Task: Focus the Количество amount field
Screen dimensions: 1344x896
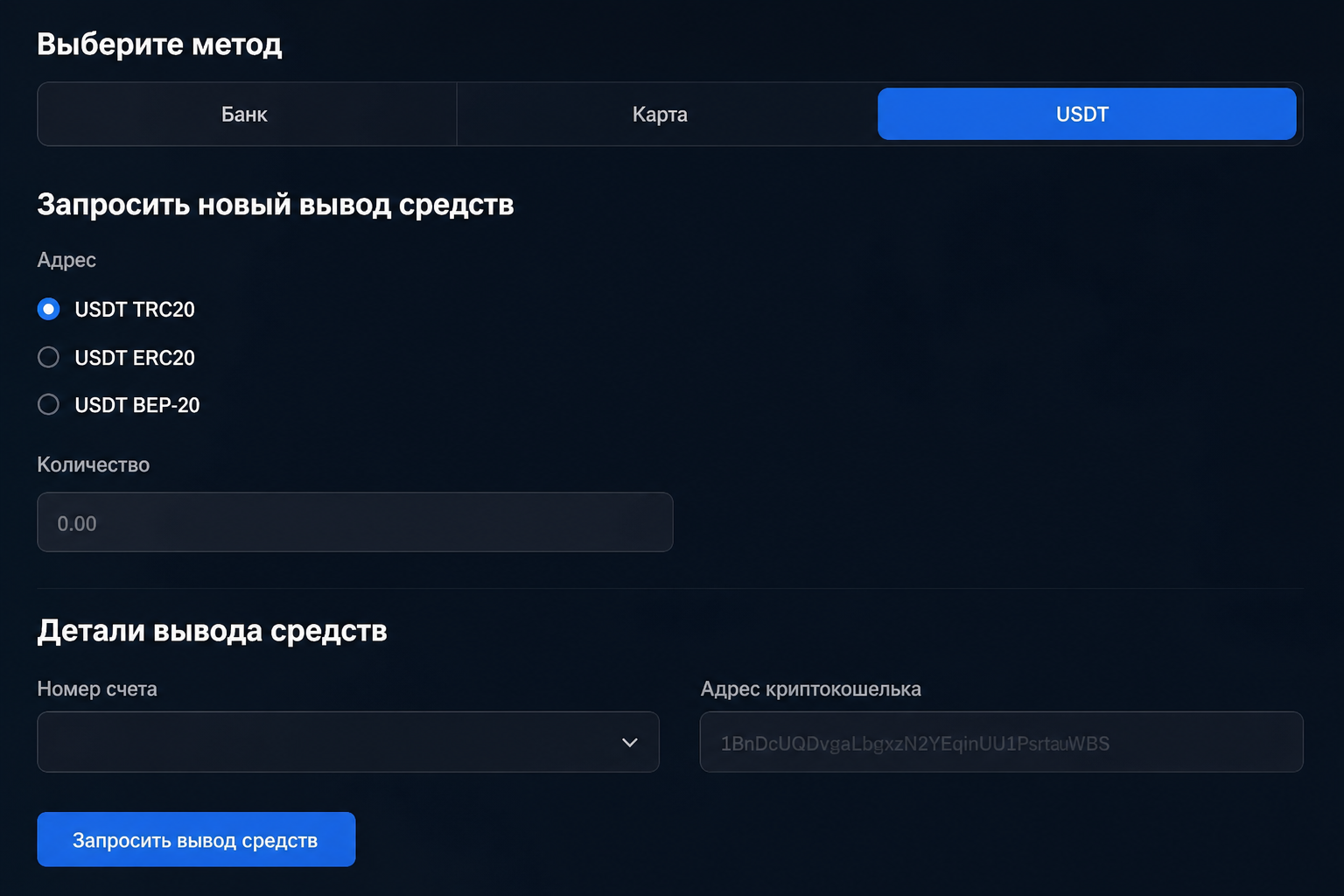Action: (x=355, y=522)
